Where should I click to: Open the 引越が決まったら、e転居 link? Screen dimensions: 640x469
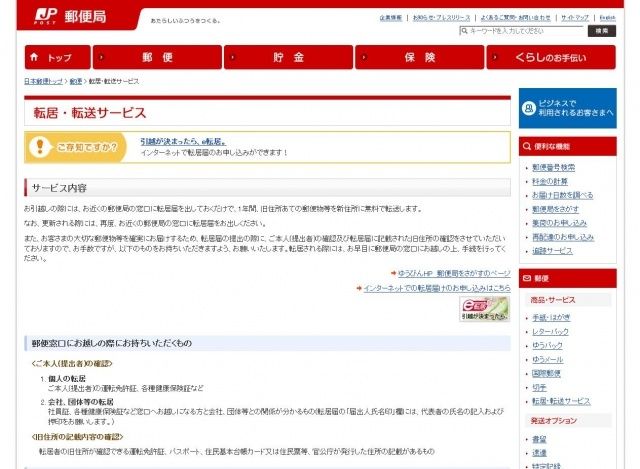coord(182,142)
